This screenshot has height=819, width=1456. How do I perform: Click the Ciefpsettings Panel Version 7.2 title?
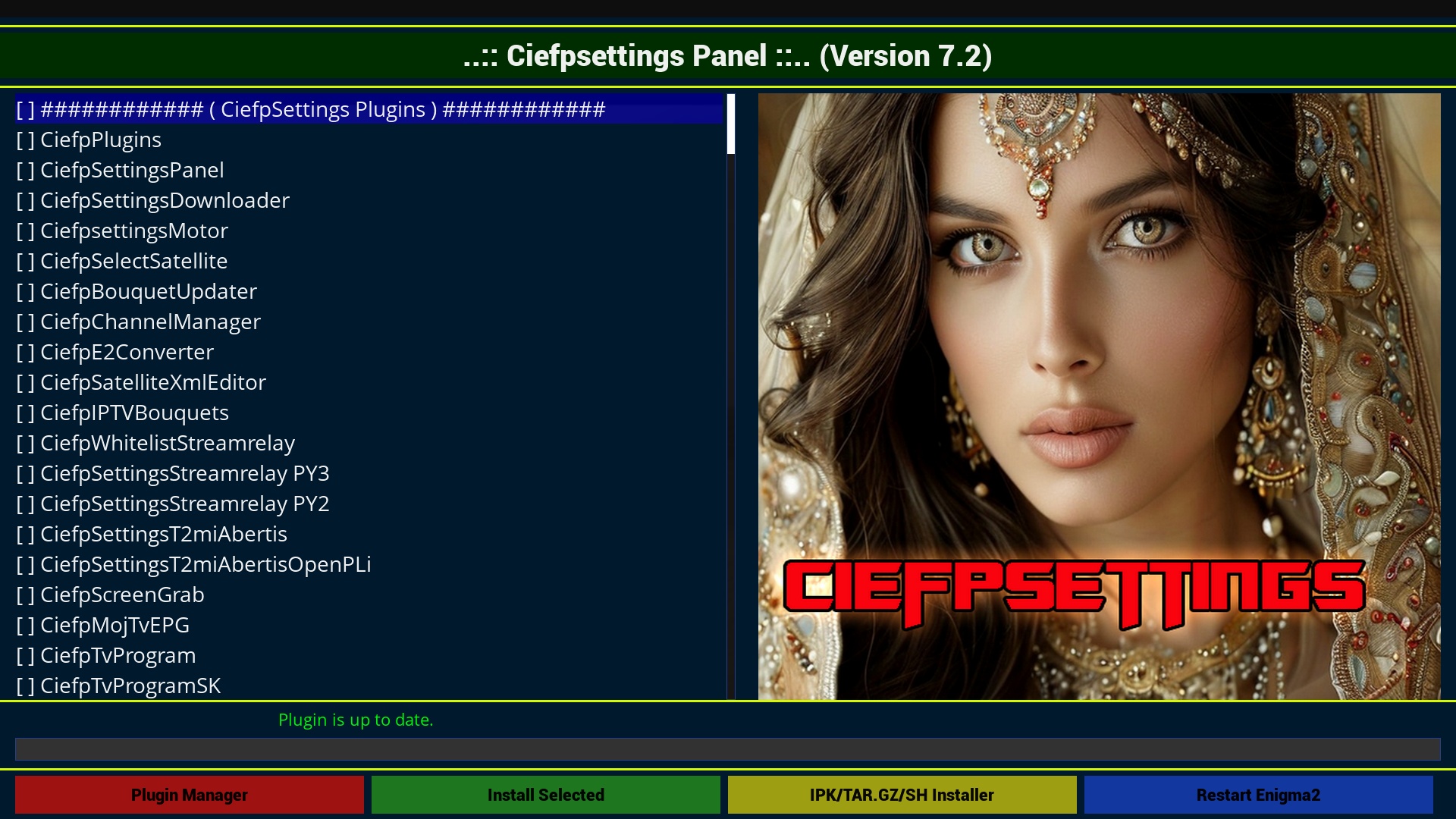pyautogui.click(x=728, y=56)
